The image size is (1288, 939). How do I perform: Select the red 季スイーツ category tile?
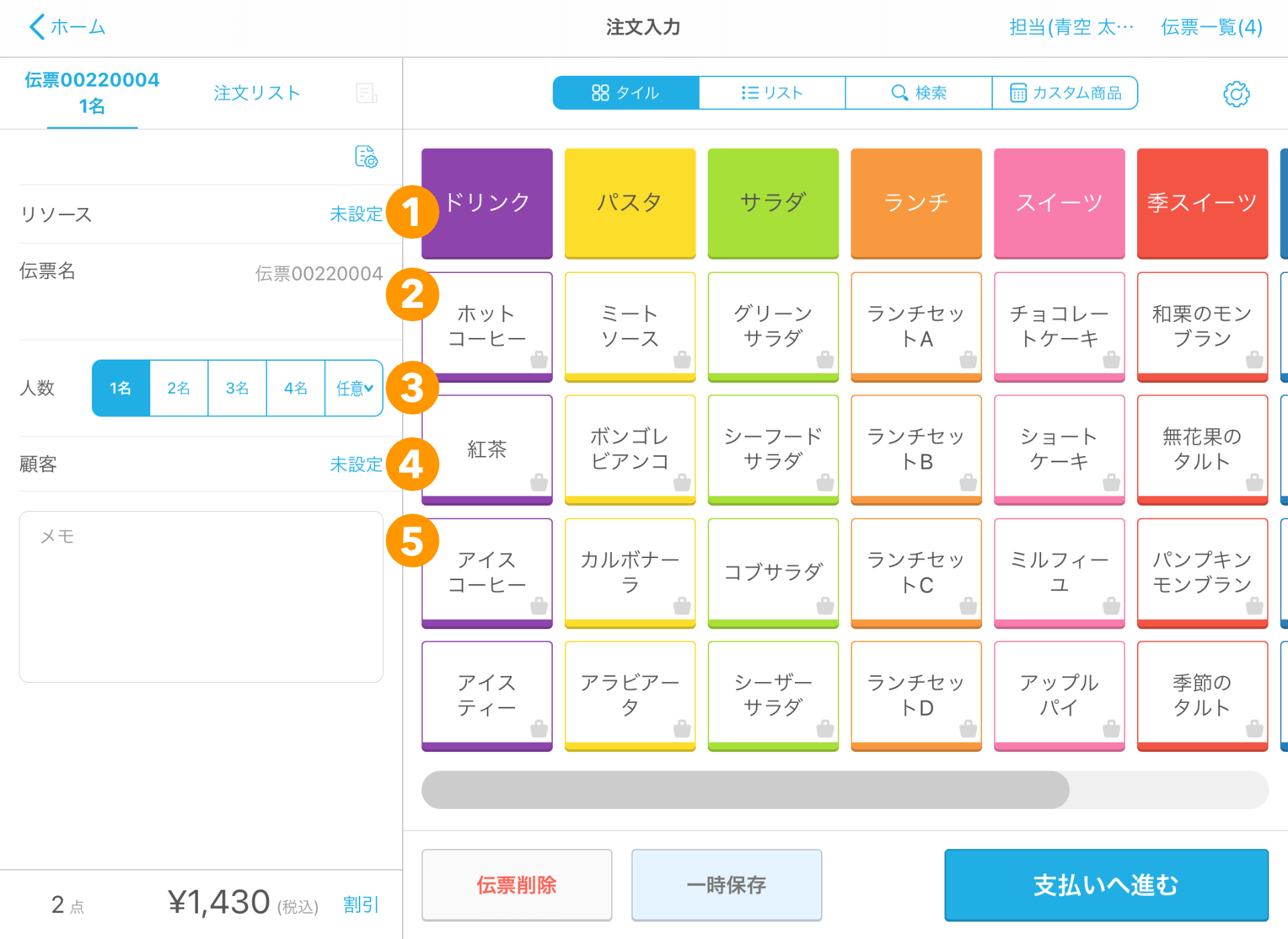(1203, 203)
